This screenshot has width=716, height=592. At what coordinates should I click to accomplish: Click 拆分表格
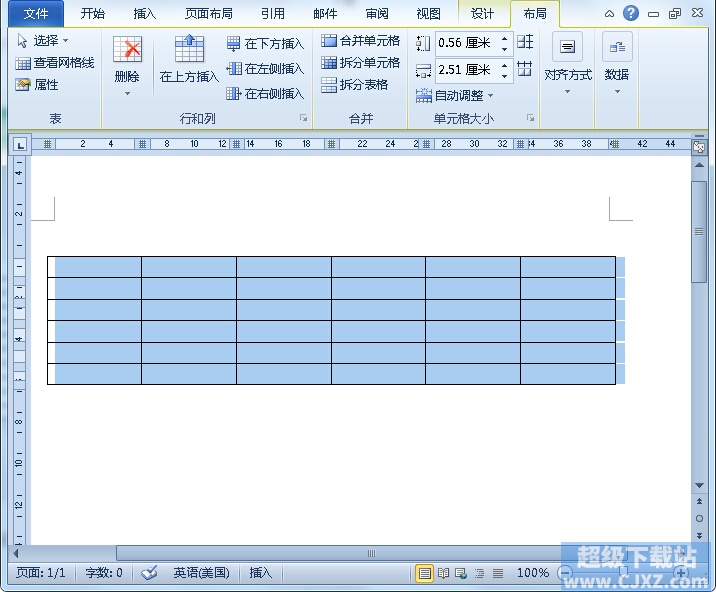pos(354,85)
